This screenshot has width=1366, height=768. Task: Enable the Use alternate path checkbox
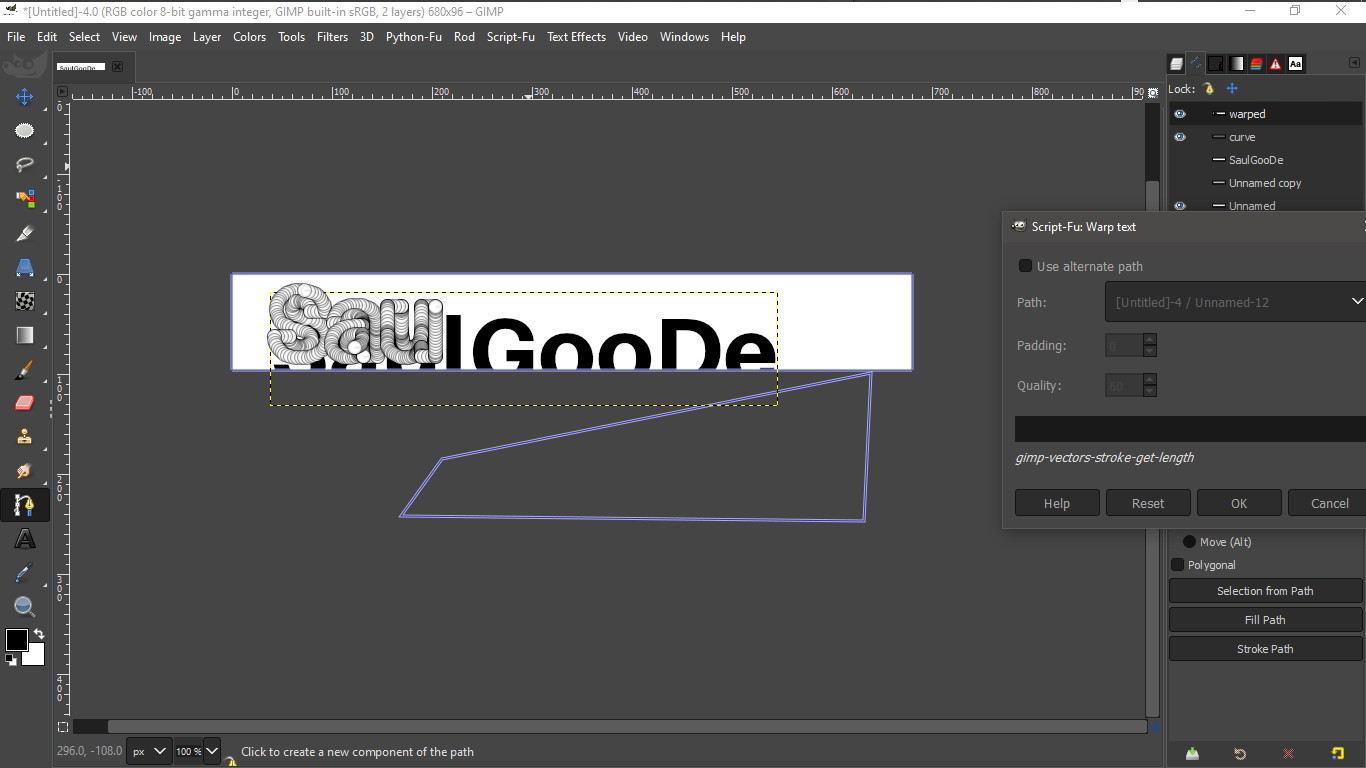1025,266
